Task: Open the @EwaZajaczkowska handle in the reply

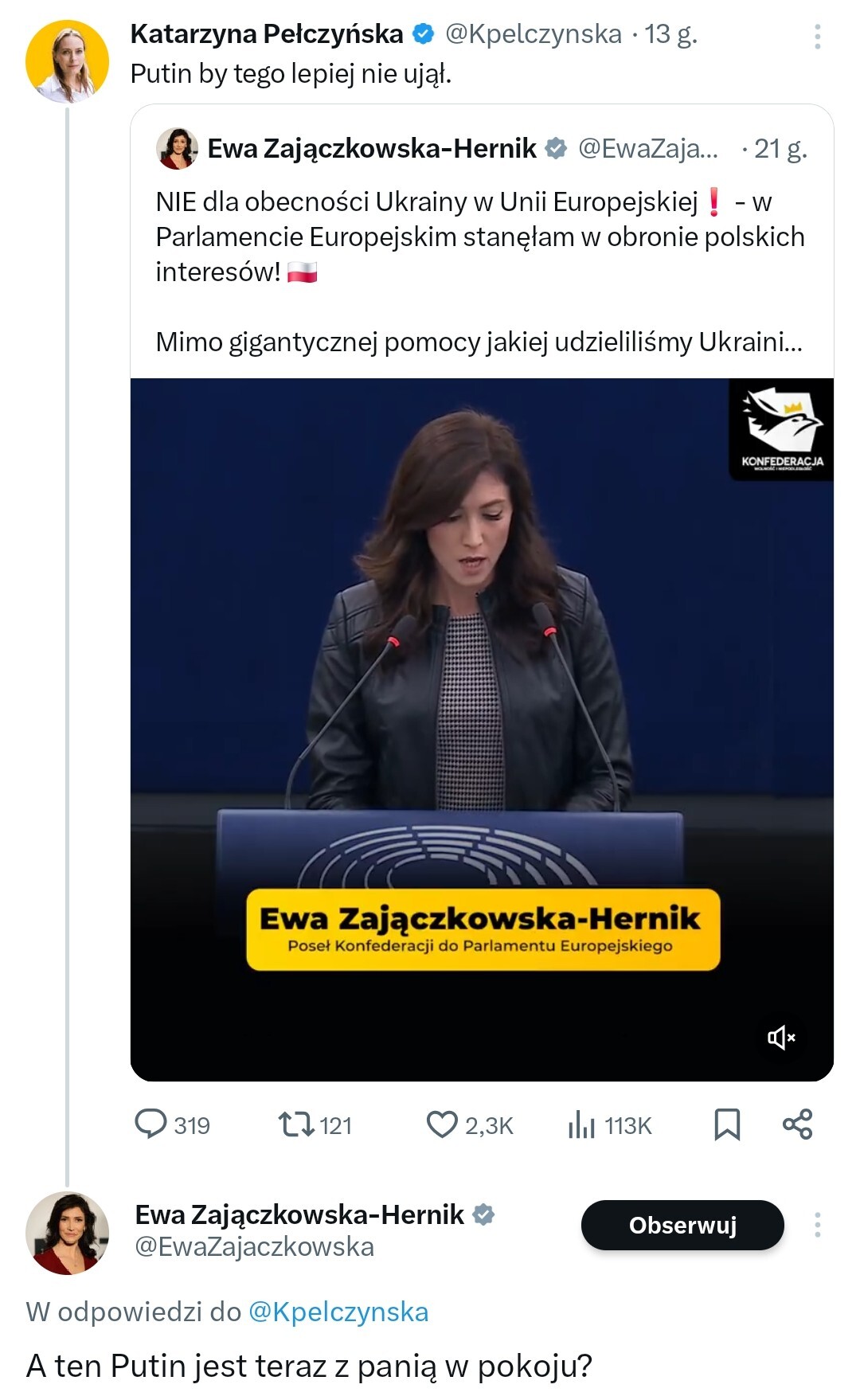Action: point(254,1246)
